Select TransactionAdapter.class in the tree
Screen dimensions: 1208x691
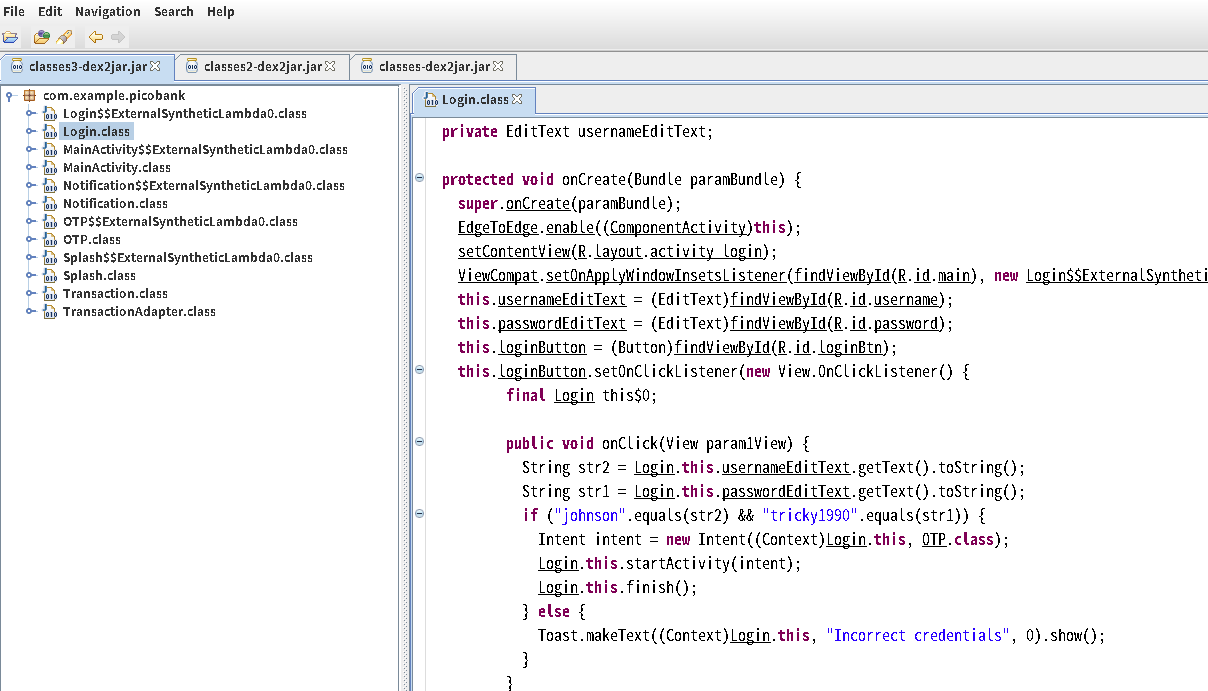coord(138,312)
